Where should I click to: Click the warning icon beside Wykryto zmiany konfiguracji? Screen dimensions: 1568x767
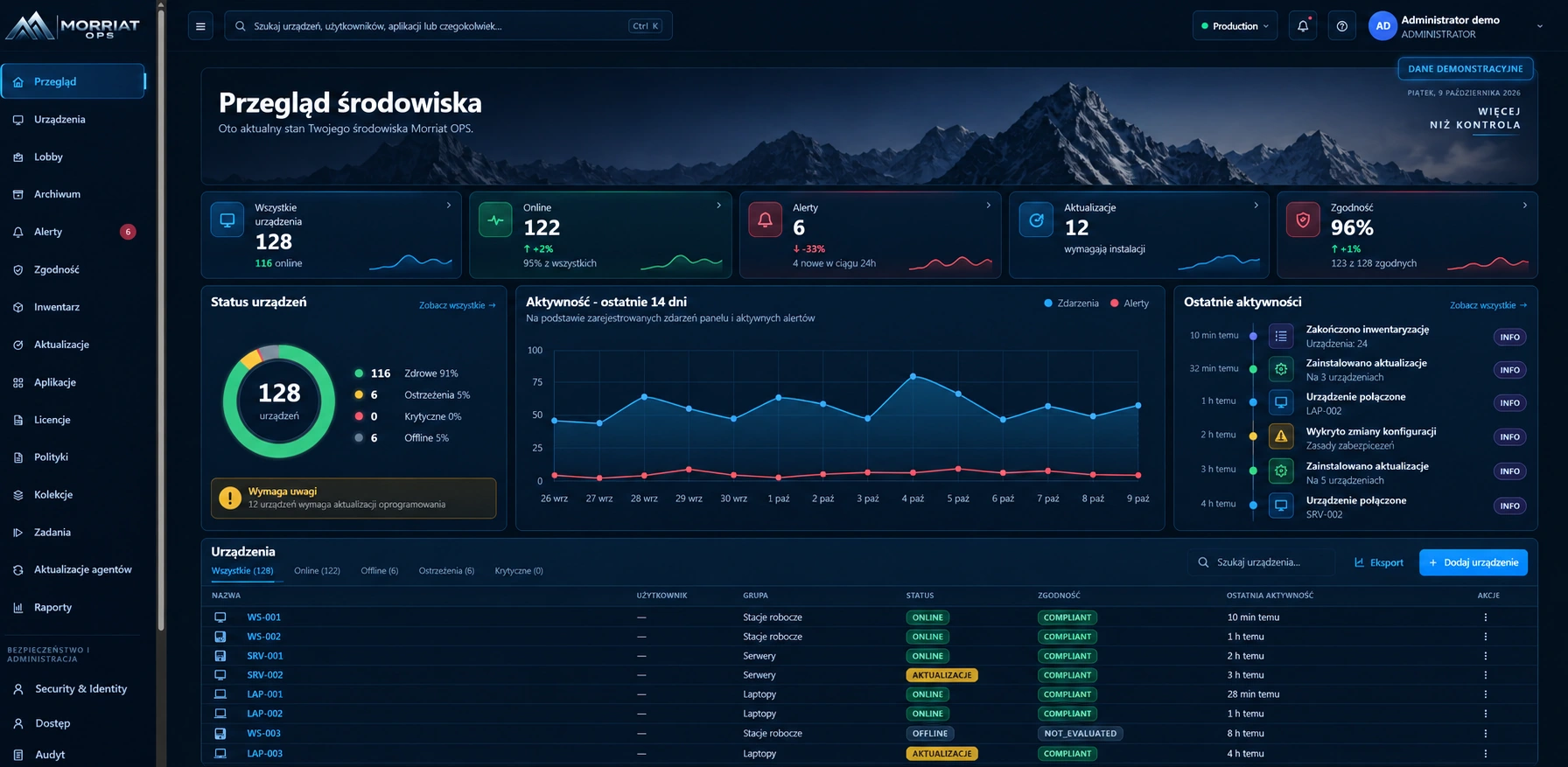click(x=1281, y=436)
